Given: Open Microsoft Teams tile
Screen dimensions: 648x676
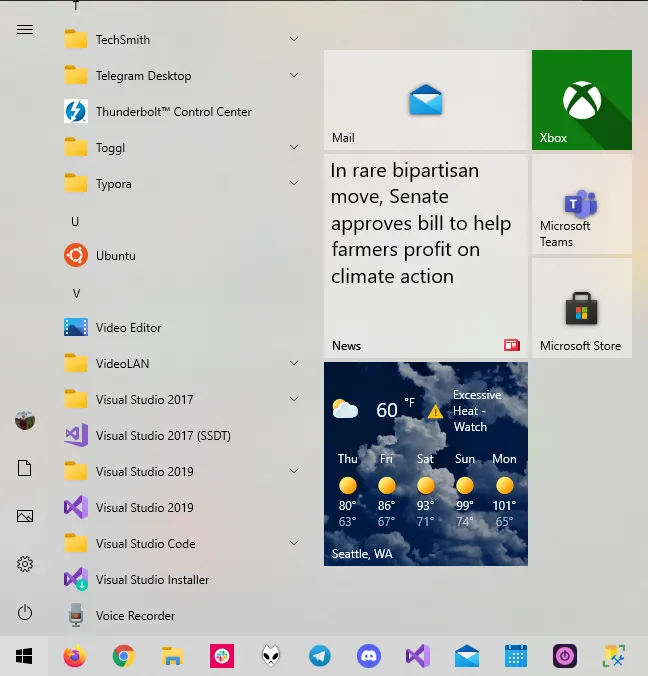Looking at the screenshot, I should coord(581,204).
